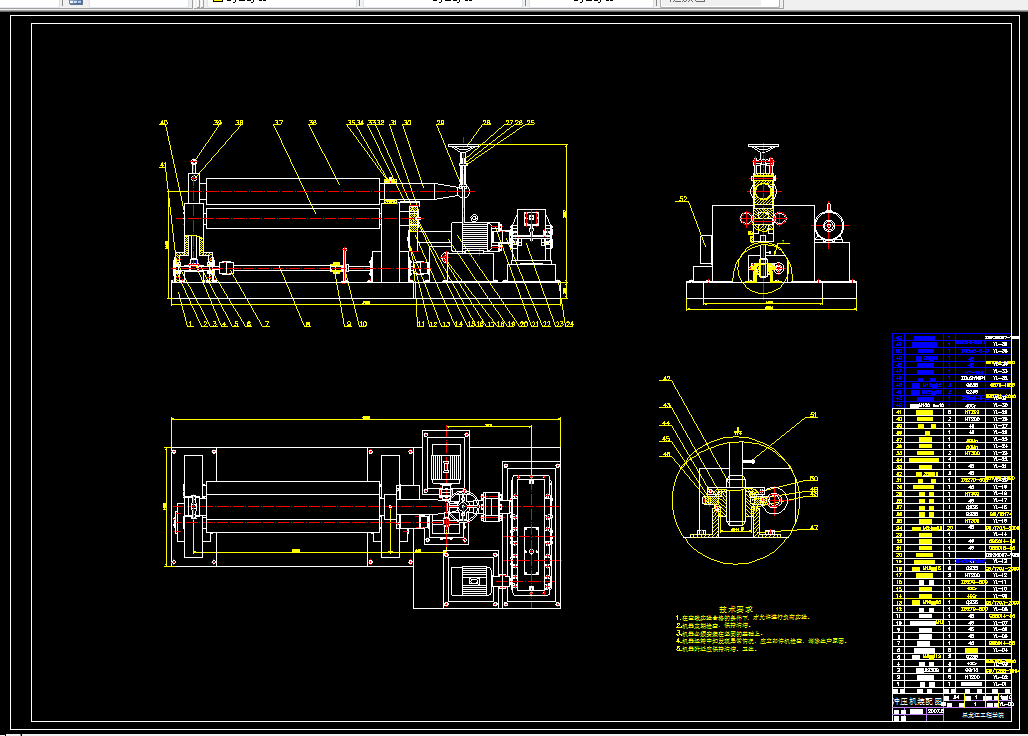
Task: Select part label 51 near detail view
Action: [814, 415]
